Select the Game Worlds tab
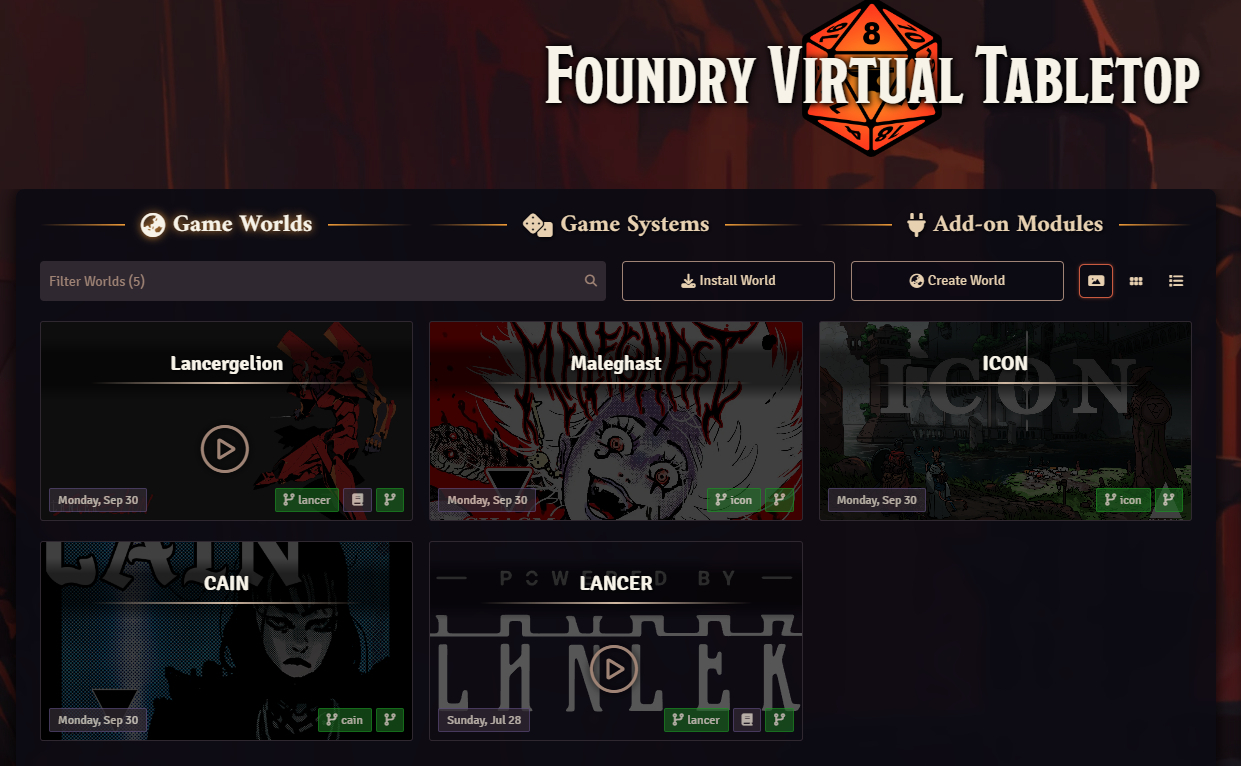 pos(226,224)
